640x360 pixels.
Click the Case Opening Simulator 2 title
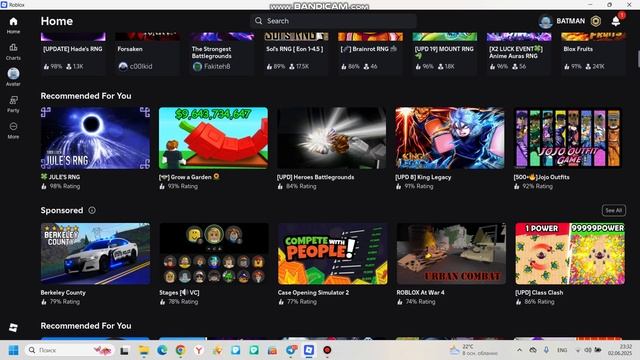tap(313, 292)
